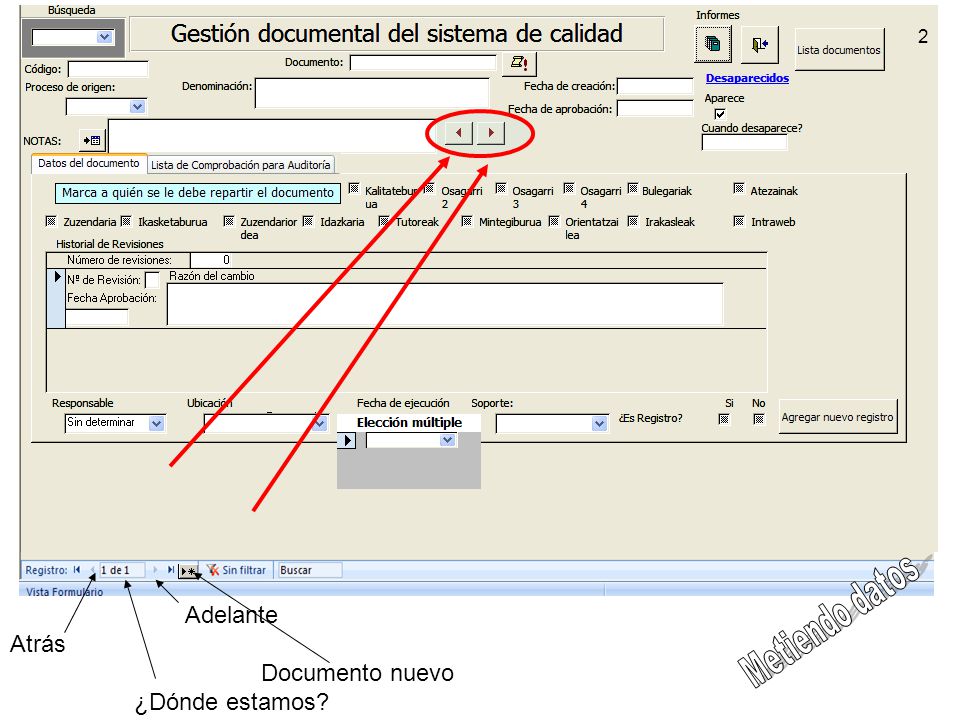Click the Razón del cambio text area
Image resolution: width=960 pixels, height=720 pixels.
(445, 303)
